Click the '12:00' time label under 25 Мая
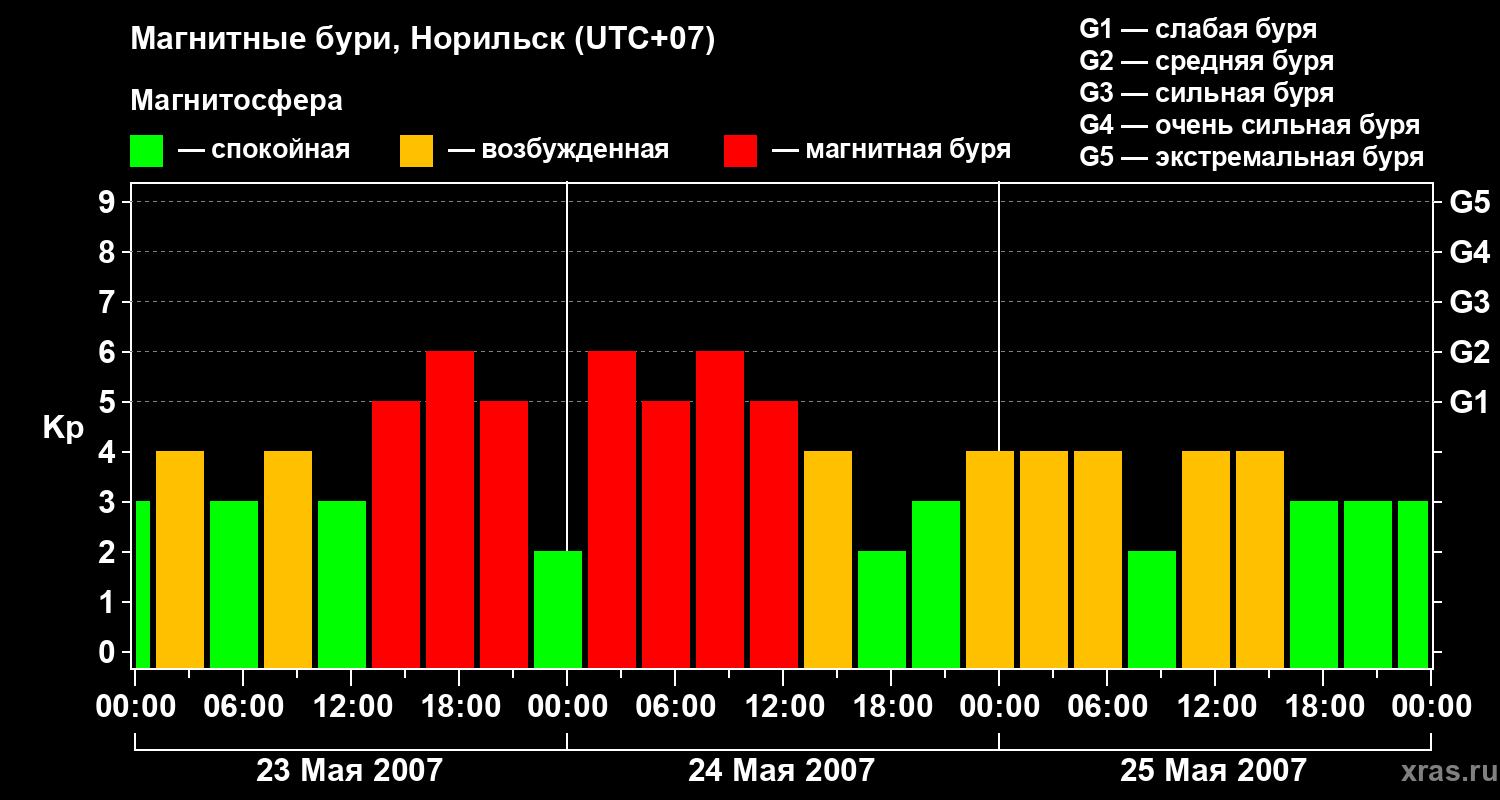1500x800 pixels. (x=1215, y=706)
